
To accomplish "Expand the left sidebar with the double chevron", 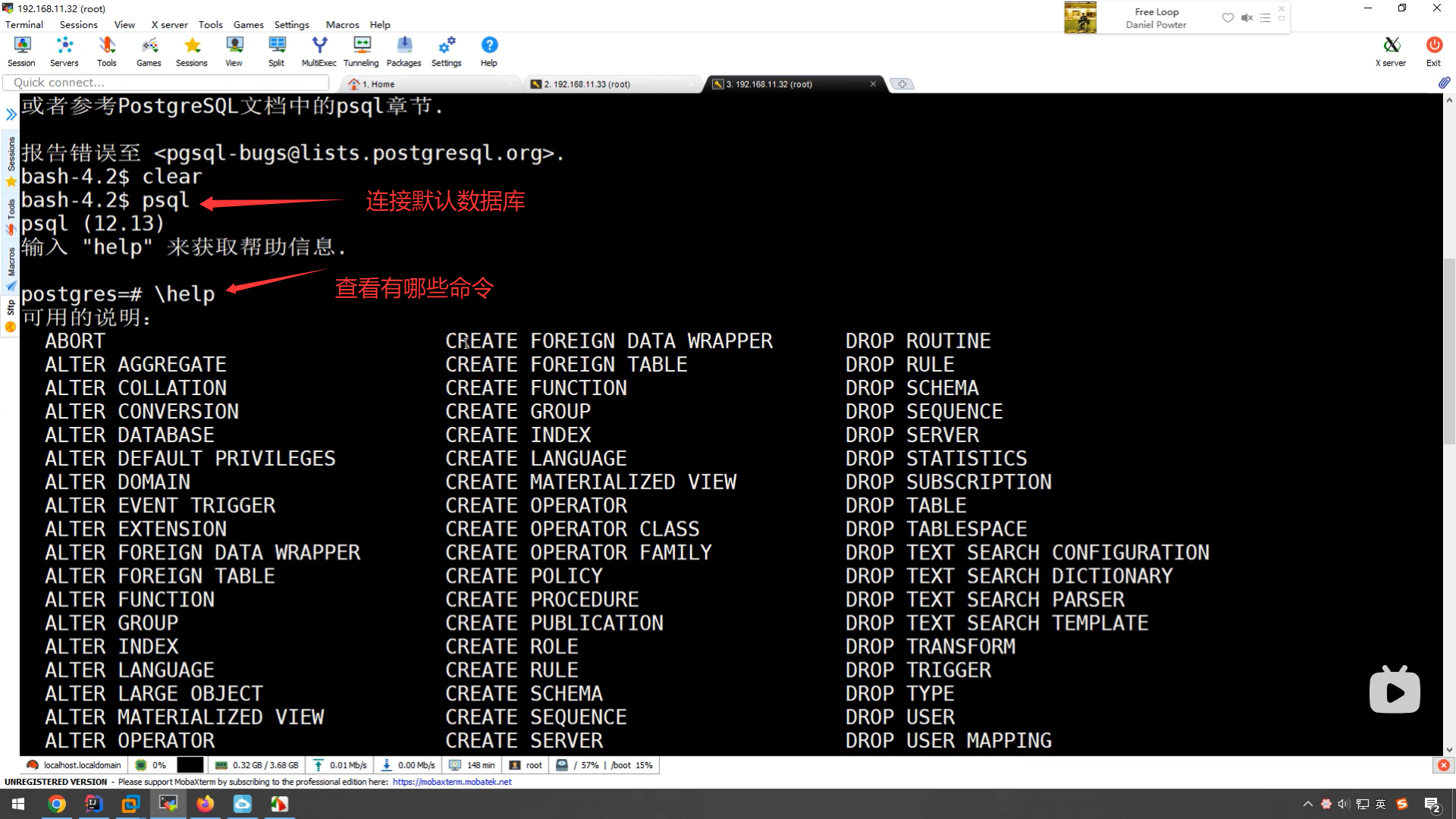I will click(11, 115).
